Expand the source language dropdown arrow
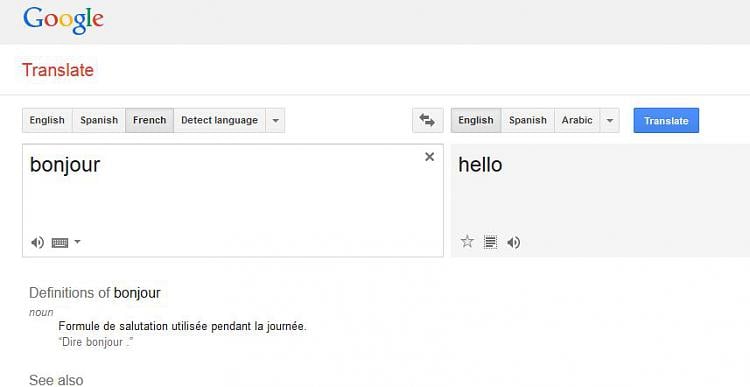750x387 pixels. click(x=275, y=120)
